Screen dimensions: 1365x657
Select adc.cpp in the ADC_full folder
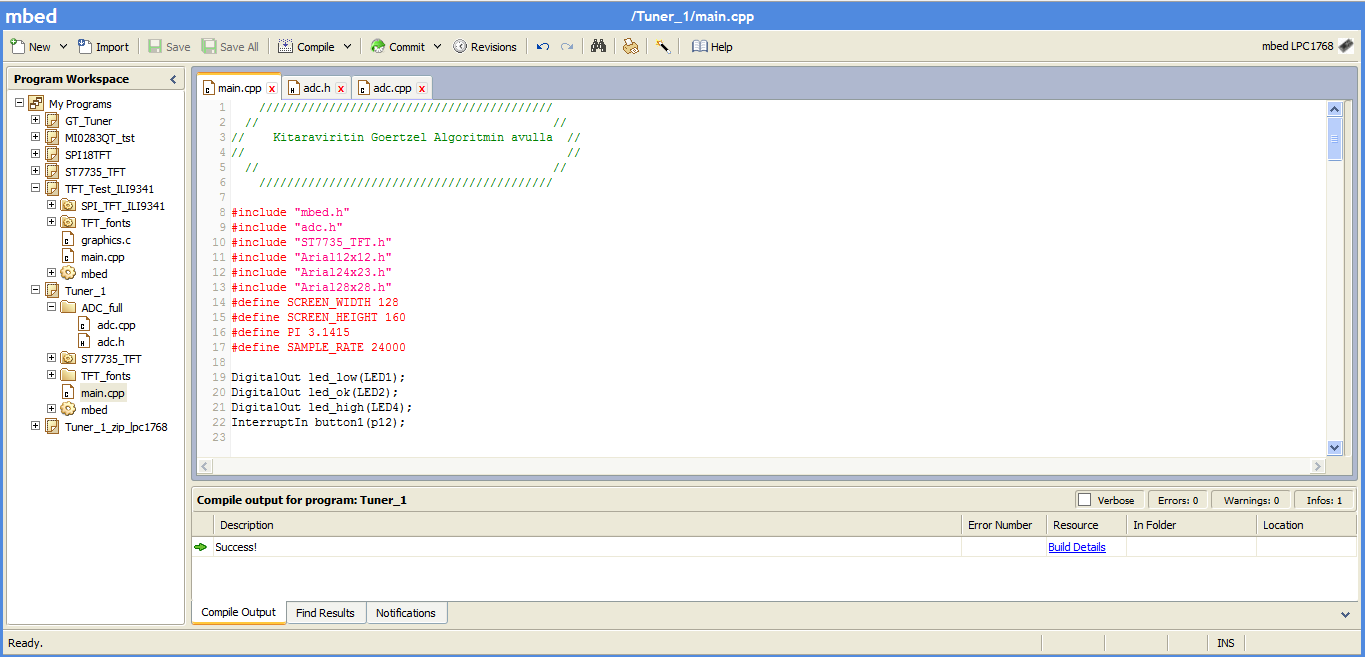click(115, 325)
